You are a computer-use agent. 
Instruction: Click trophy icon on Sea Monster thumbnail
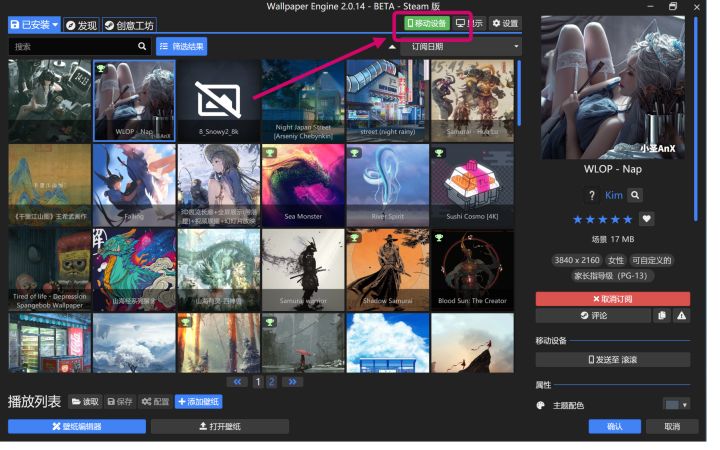pos(270,152)
